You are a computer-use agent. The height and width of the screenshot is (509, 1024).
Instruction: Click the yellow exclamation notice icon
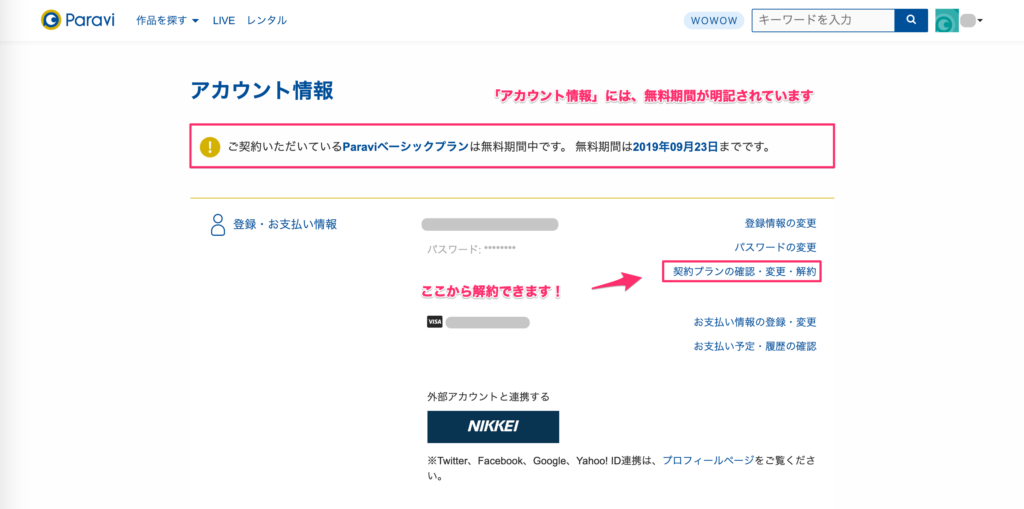(x=211, y=146)
